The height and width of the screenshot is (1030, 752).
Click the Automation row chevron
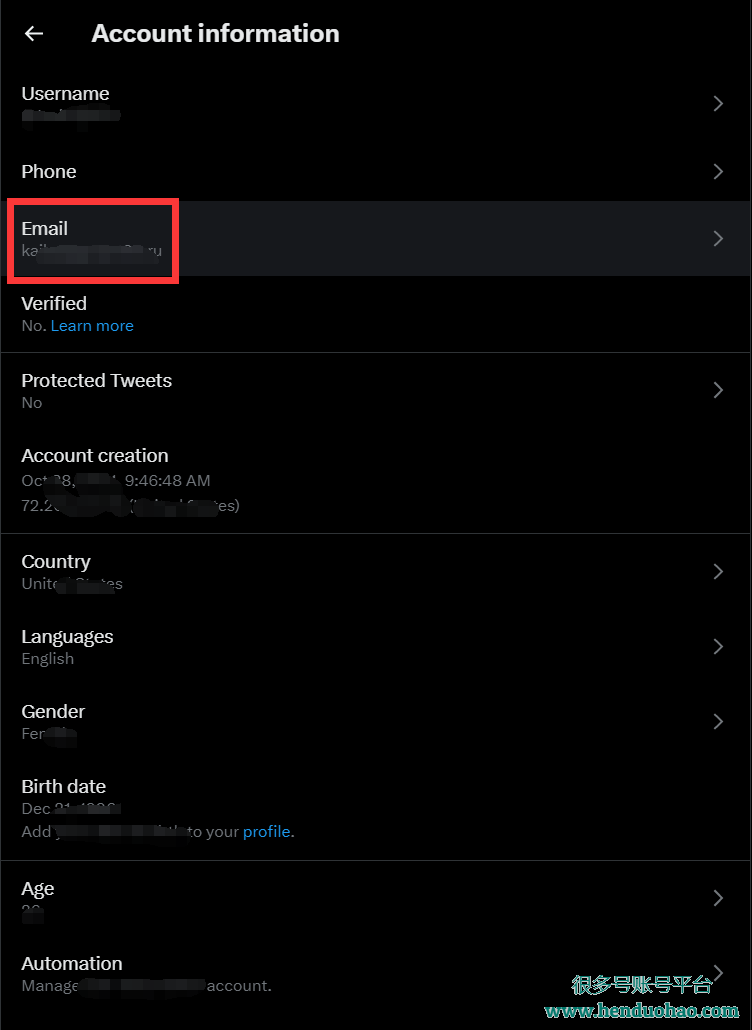pos(718,972)
